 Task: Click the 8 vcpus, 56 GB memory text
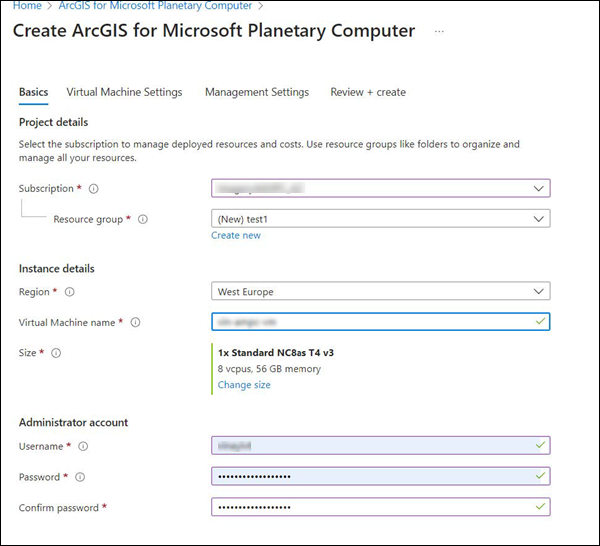(269, 369)
